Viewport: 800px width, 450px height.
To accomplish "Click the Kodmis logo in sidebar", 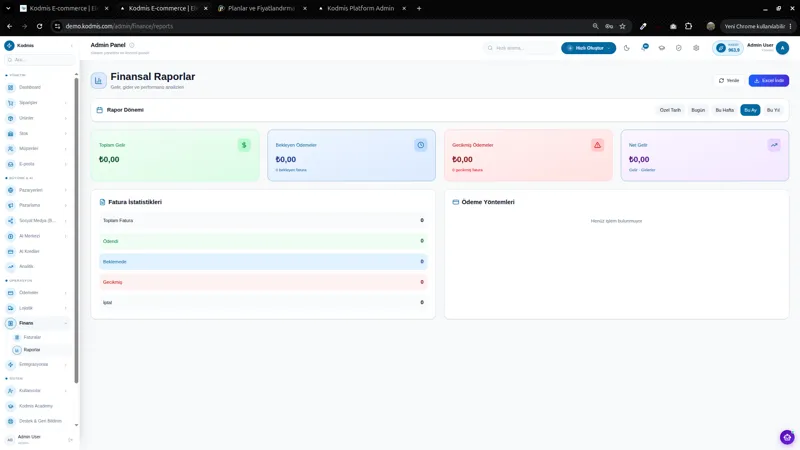I will (x=9, y=45).
